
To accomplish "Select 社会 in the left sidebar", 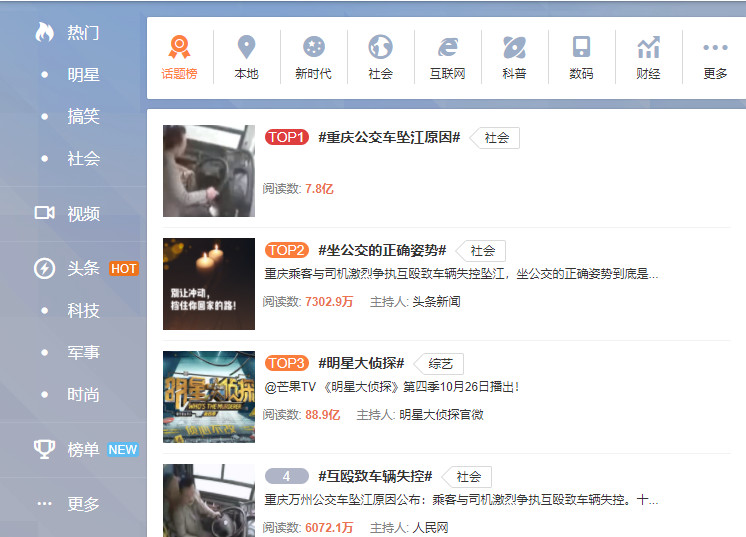I will (83, 158).
